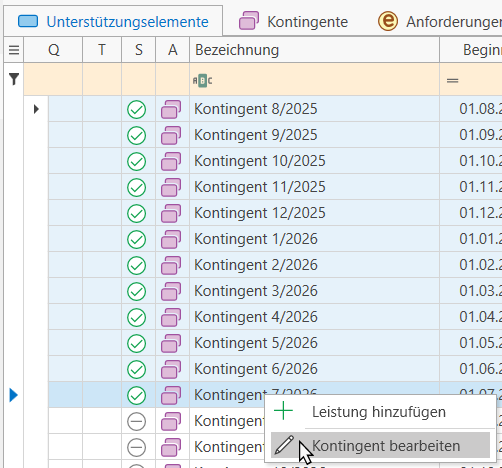This screenshot has width=502, height=468.
Task: Click the purple type icon of Kontingent 1/2026
Action: click(171, 239)
